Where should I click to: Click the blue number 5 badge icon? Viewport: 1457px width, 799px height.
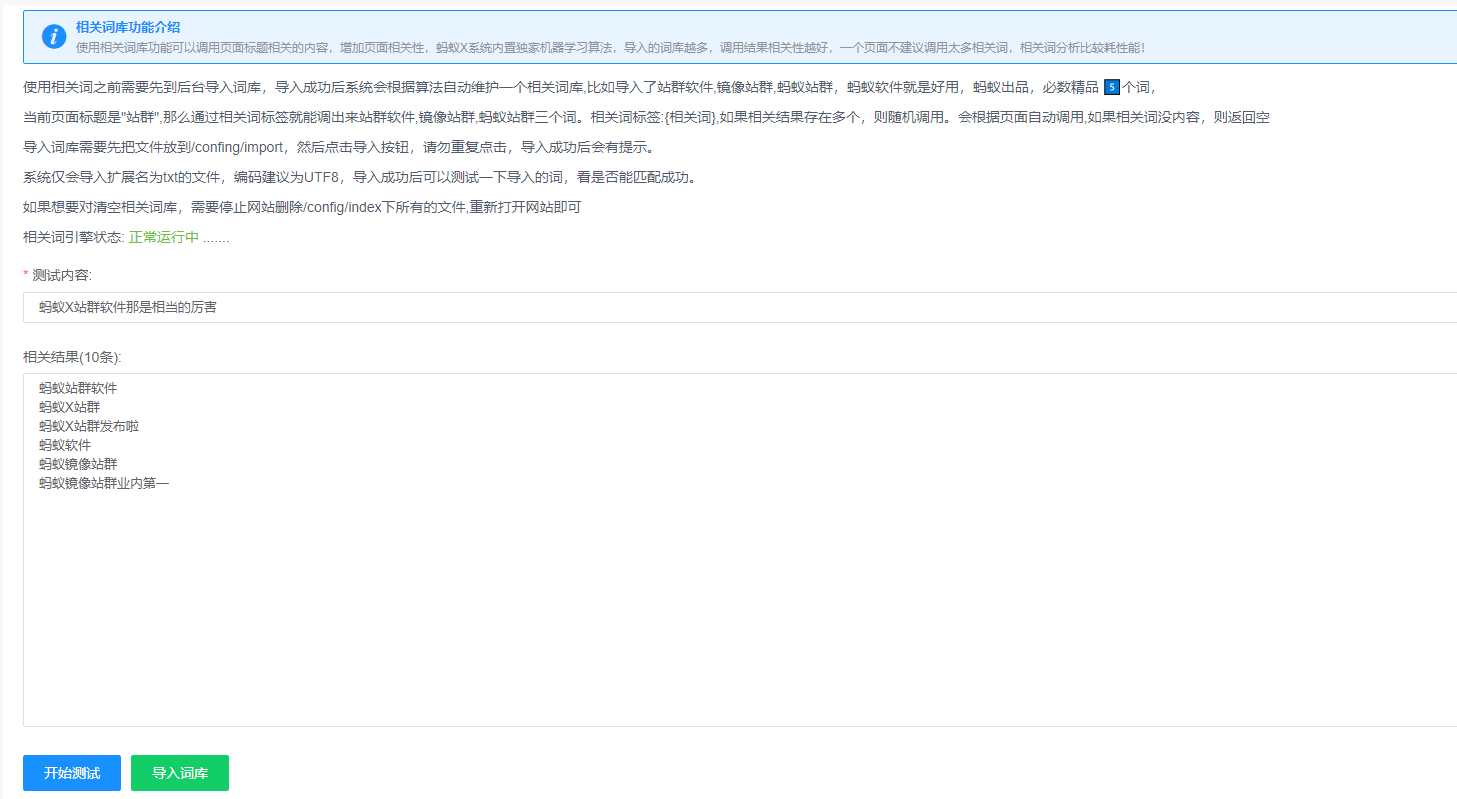(1111, 87)
